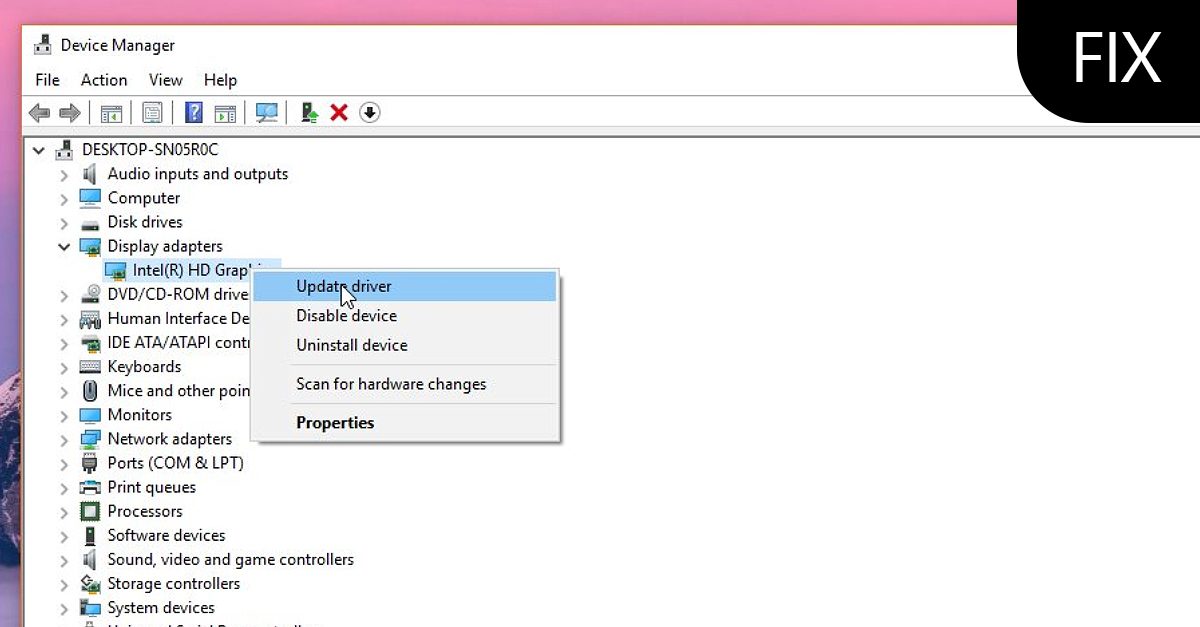1200x627 pixels.
Task: Click the Back navigation arrow icon
Action: [x=39, y=112]
